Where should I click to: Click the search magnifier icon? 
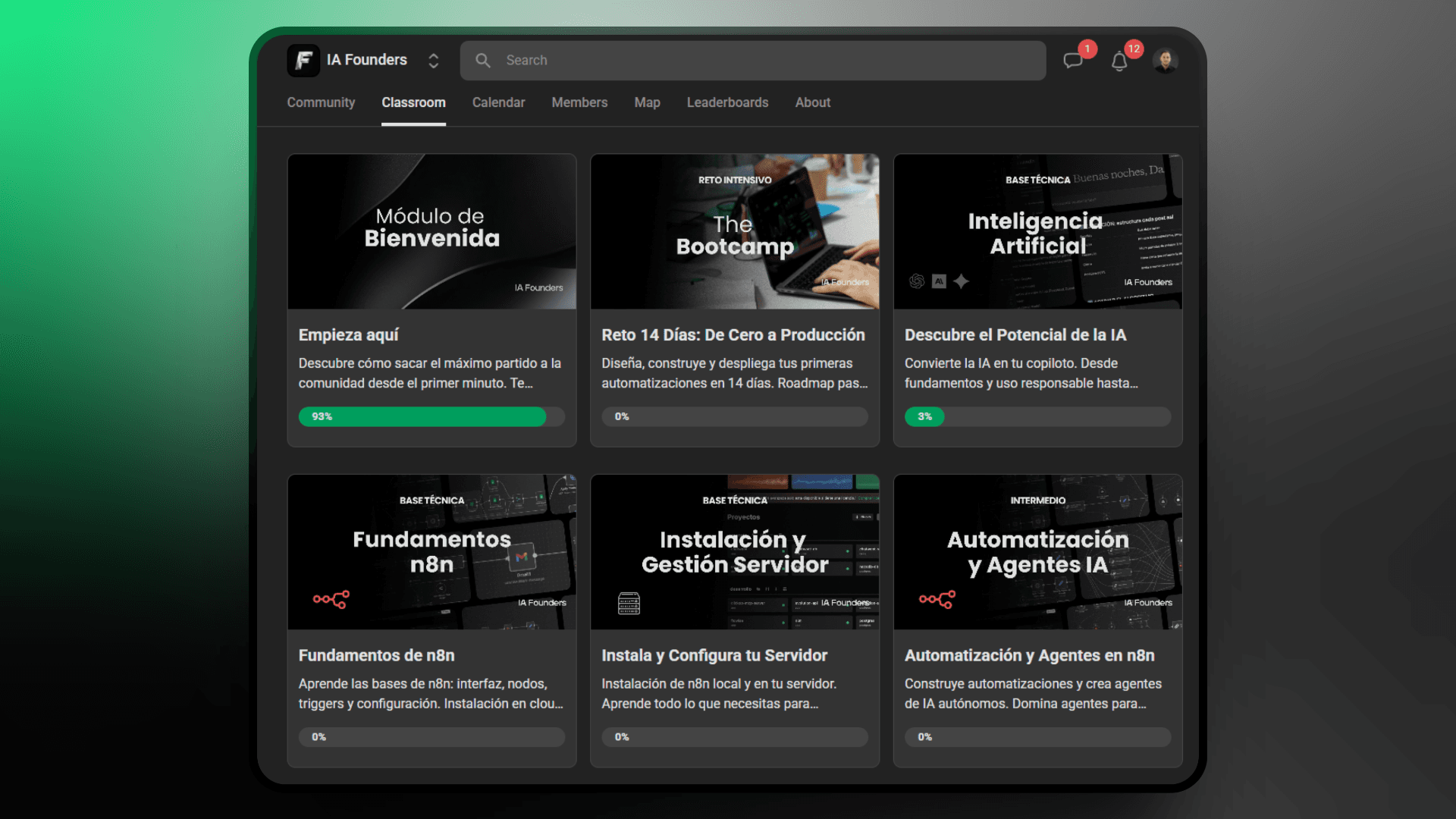click(x=482, y=60)
